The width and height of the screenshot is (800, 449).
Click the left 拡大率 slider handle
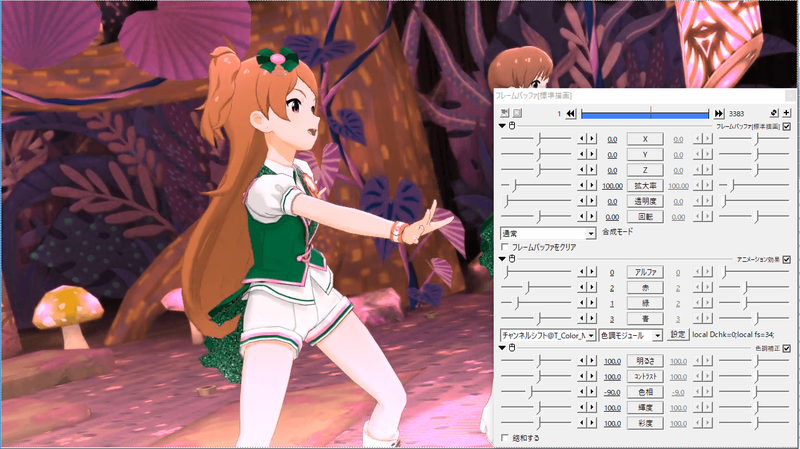(515, 186)
